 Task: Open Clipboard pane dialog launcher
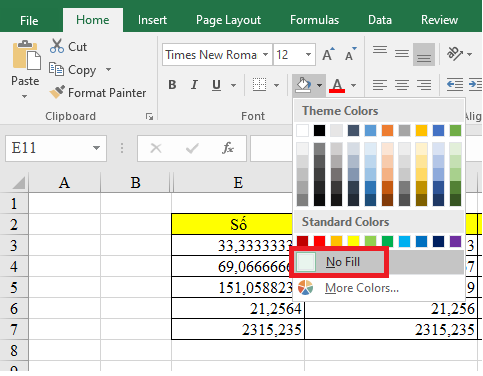pyautogui.click(x=149, y=116)
